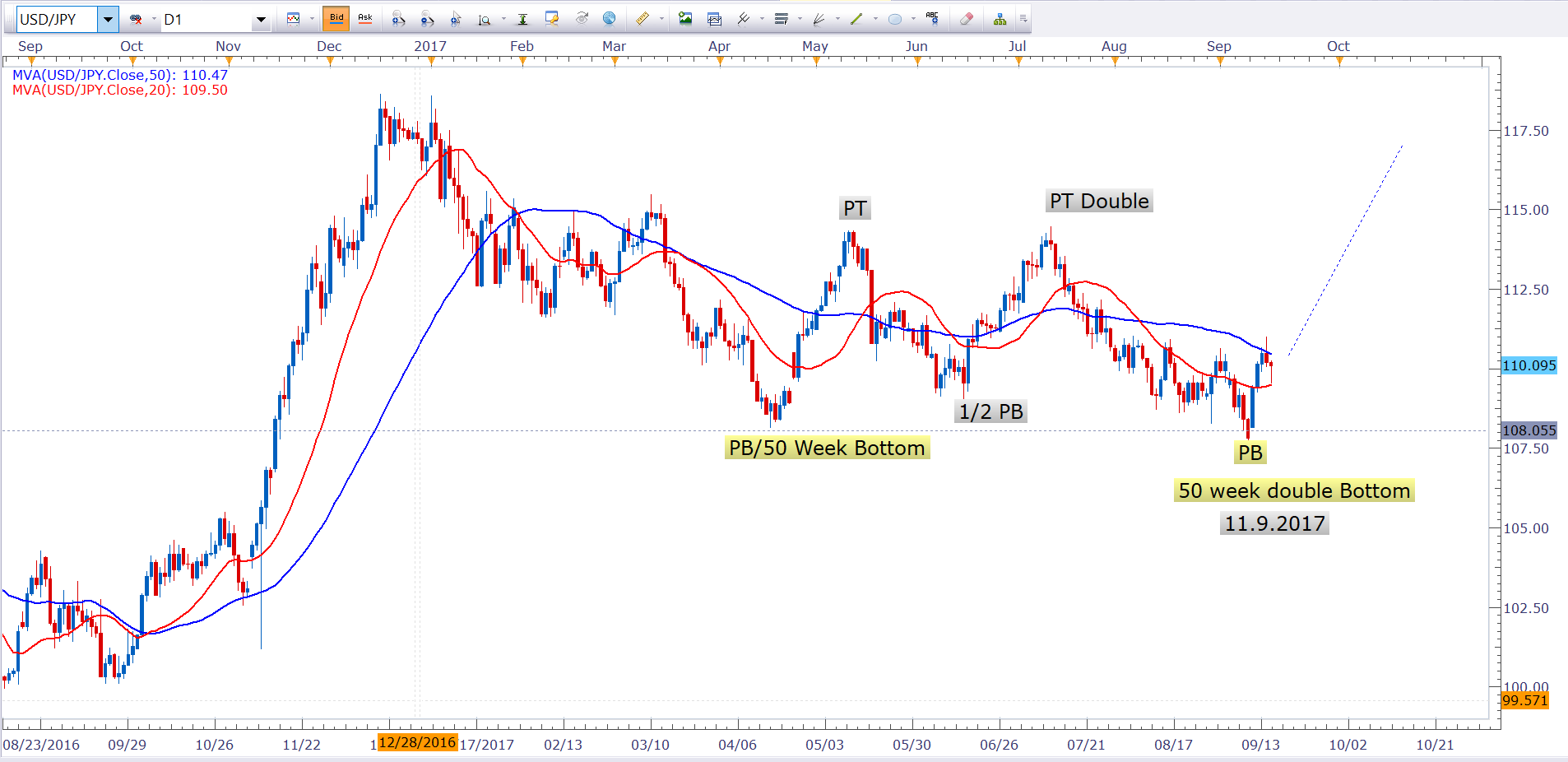Click the 110.095 current price tag
The height and width of the screenshot is (762, 1568).
click(x=1529, y=365)
